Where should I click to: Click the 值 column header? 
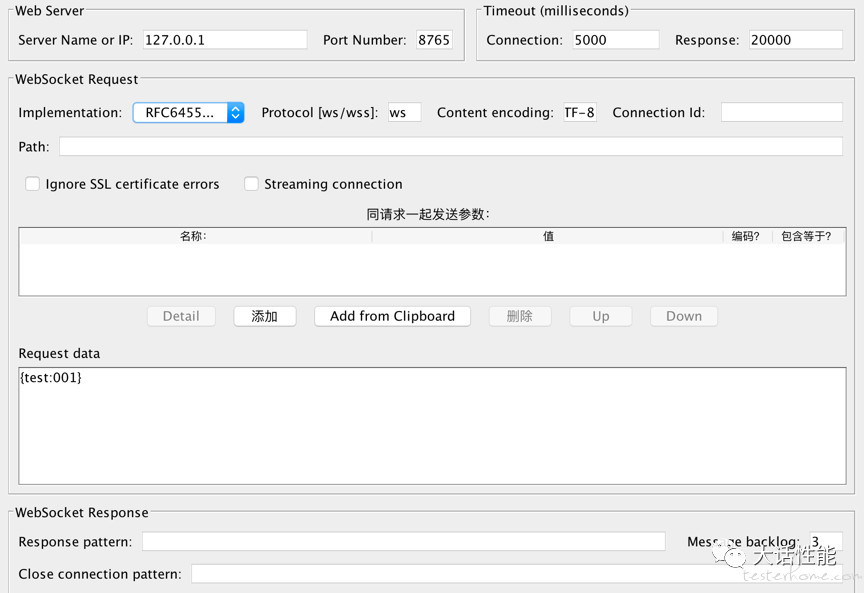548,236
